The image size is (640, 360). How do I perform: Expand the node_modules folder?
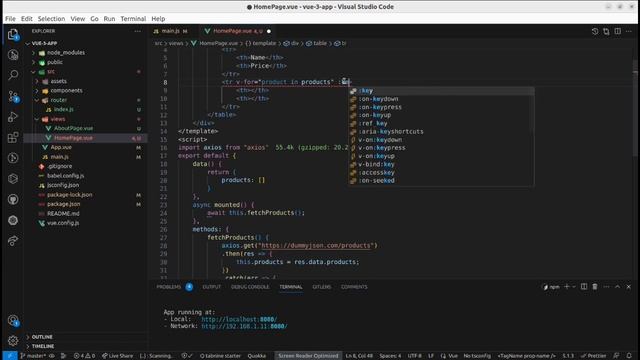66,53
